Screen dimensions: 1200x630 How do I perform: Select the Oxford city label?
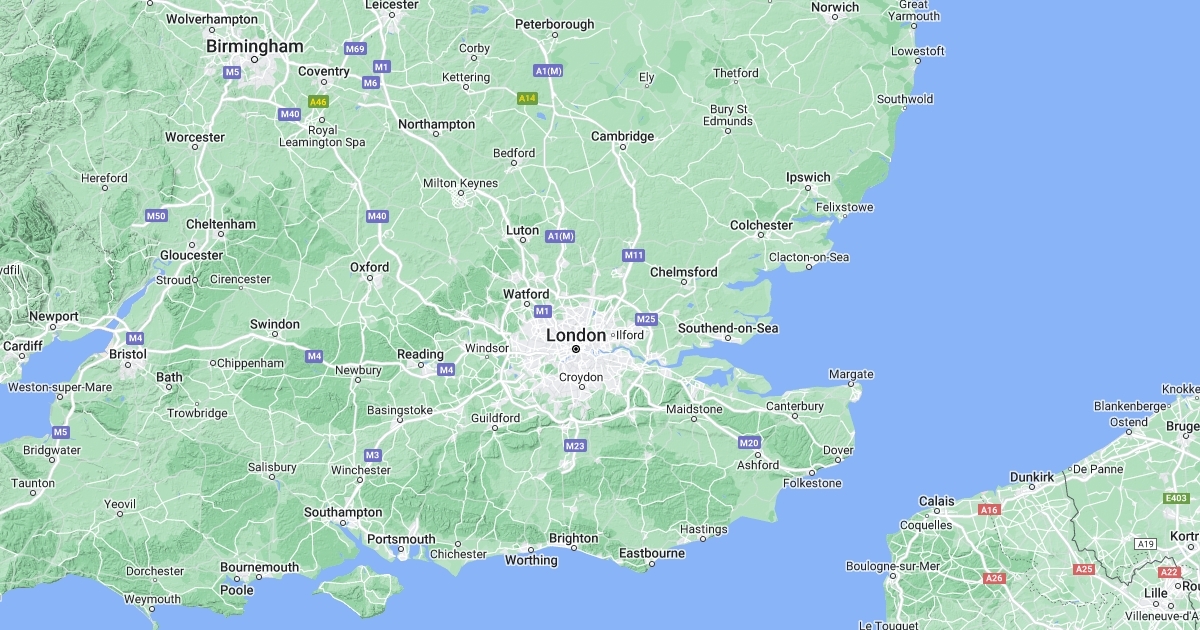click(x=369, y=267)
